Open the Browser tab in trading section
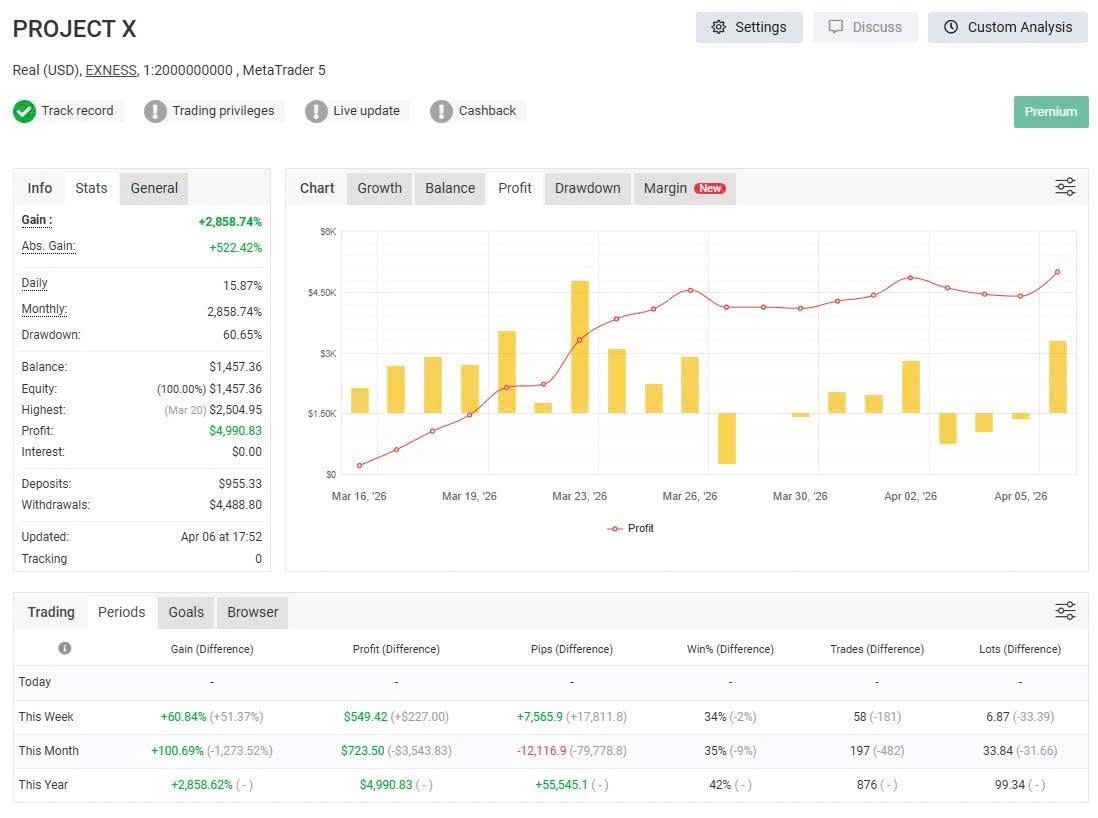1098x818 pixels. pos(252,612)
